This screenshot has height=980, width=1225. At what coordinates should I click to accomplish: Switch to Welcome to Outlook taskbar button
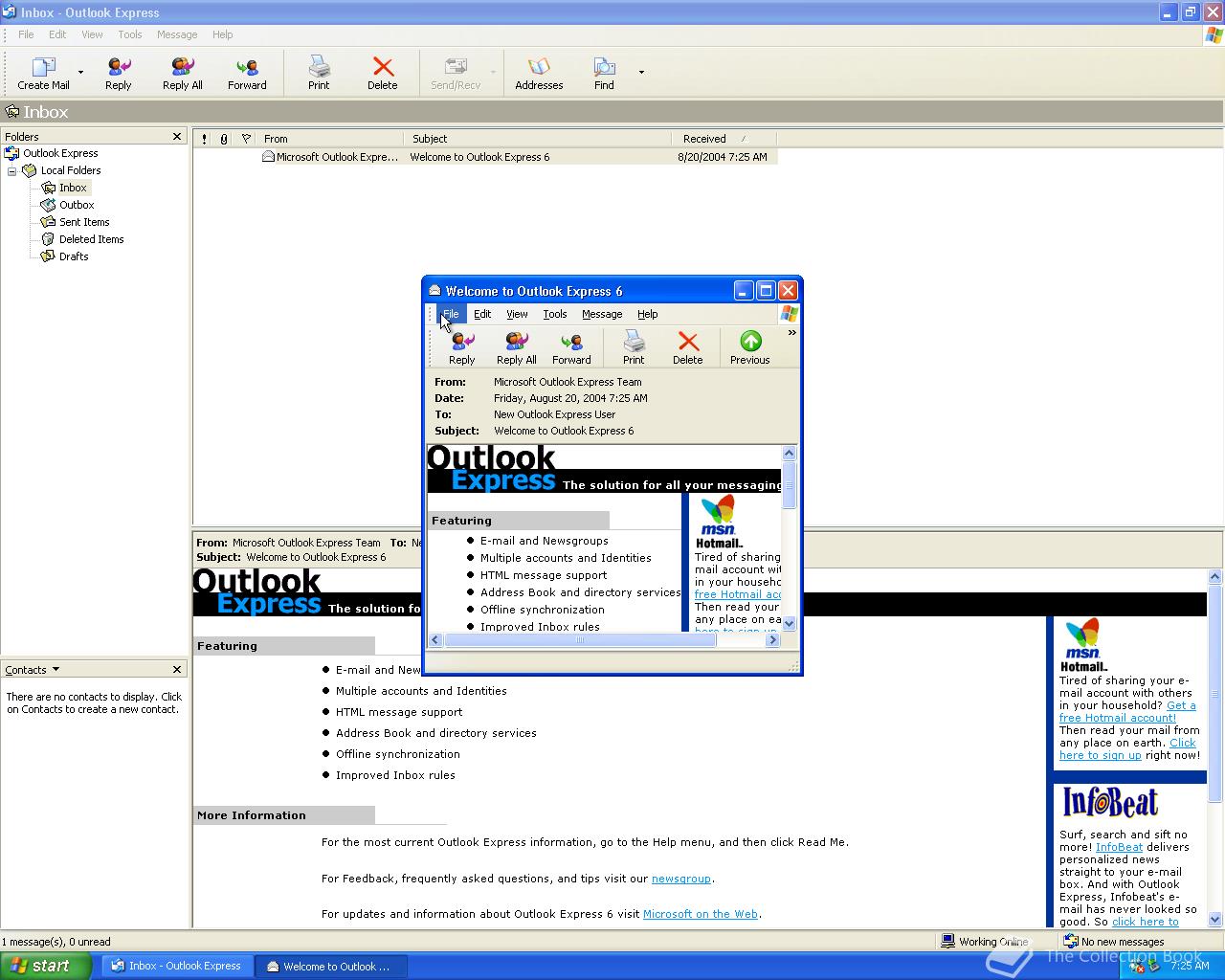click(332, 967)
